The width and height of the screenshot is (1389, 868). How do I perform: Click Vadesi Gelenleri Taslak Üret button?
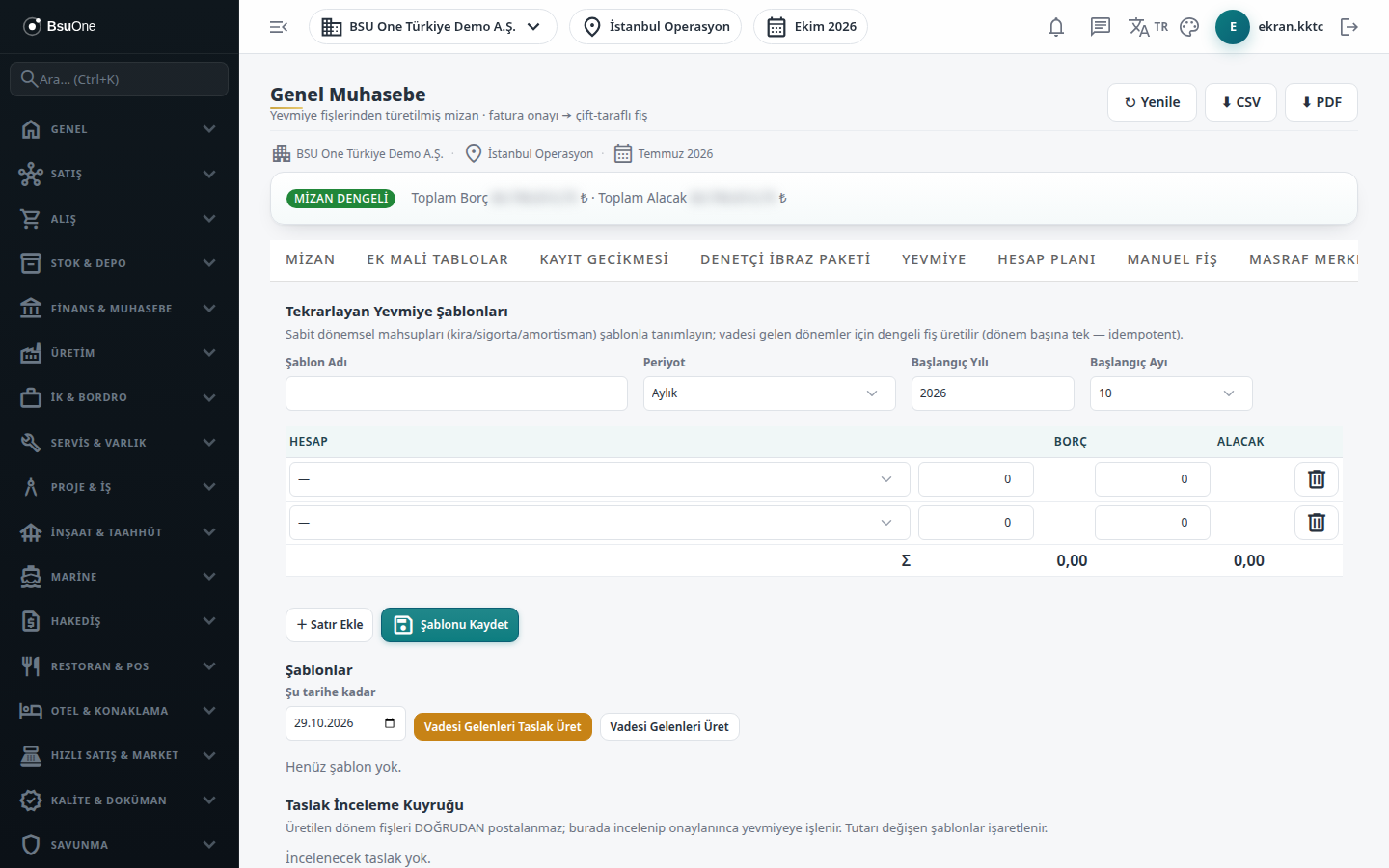tap(503, 726)
